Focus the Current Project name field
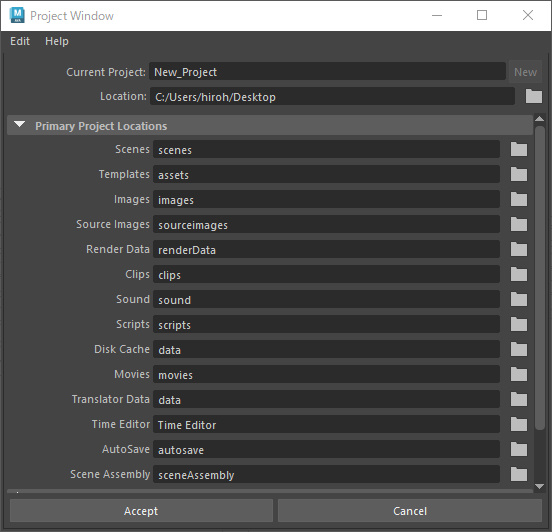This screenshot has width=552, height=532. point(327,71)
